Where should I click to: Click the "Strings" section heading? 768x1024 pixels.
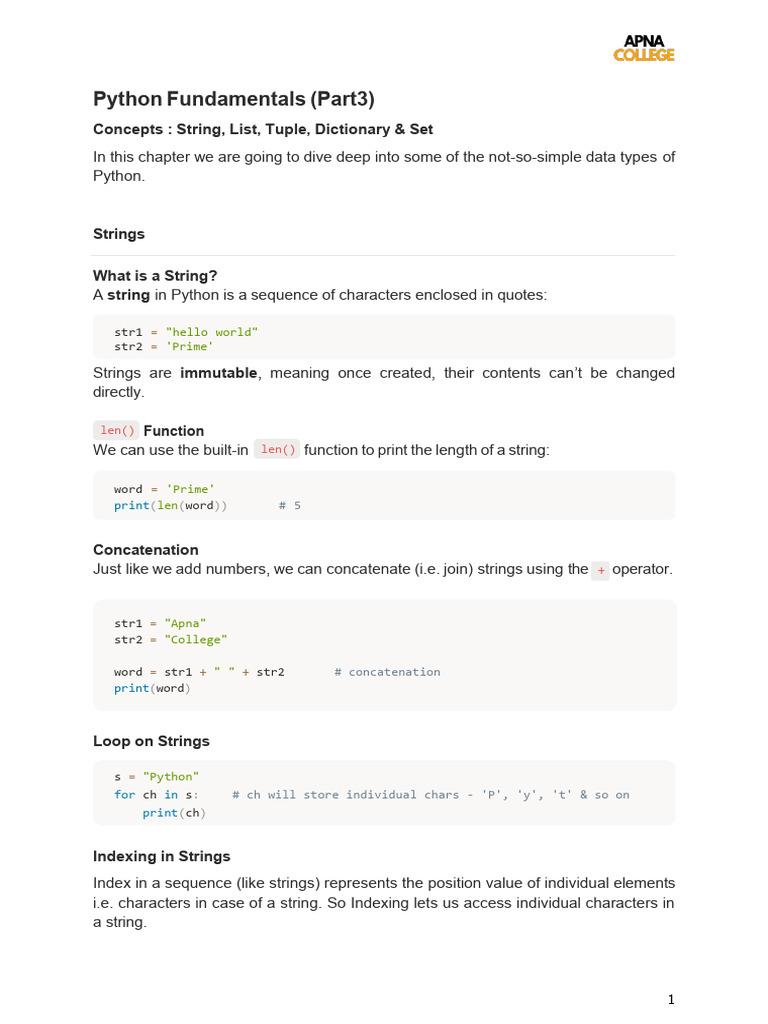[x=119, y=233]
